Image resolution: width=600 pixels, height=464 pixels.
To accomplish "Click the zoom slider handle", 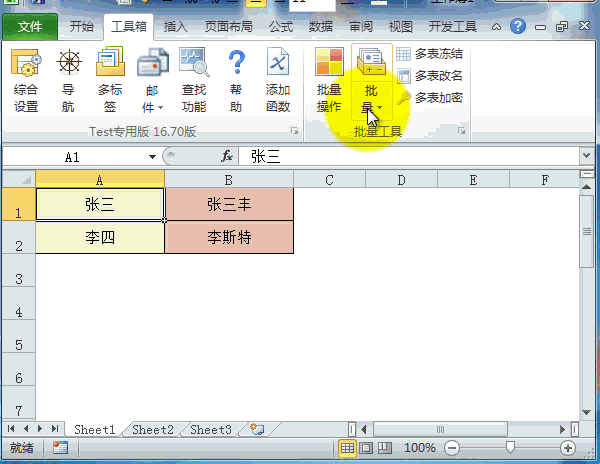I will (510, 448).
